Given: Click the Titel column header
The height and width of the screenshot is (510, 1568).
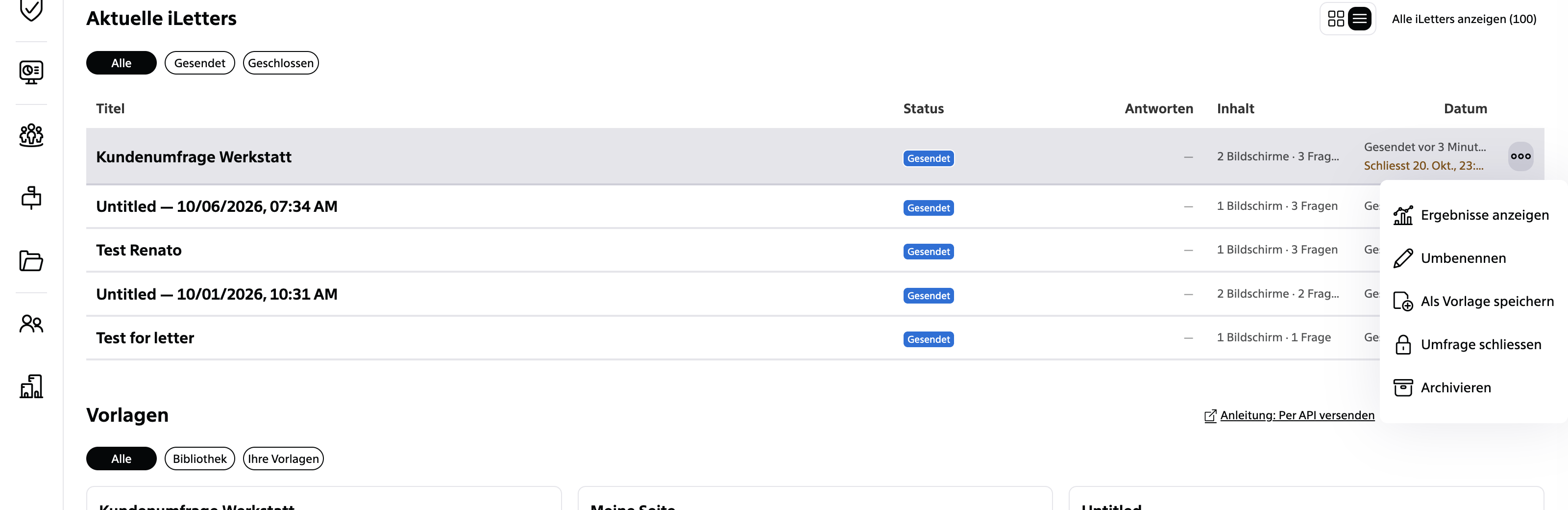Looking at the screenshot, I should click(110, 108).
